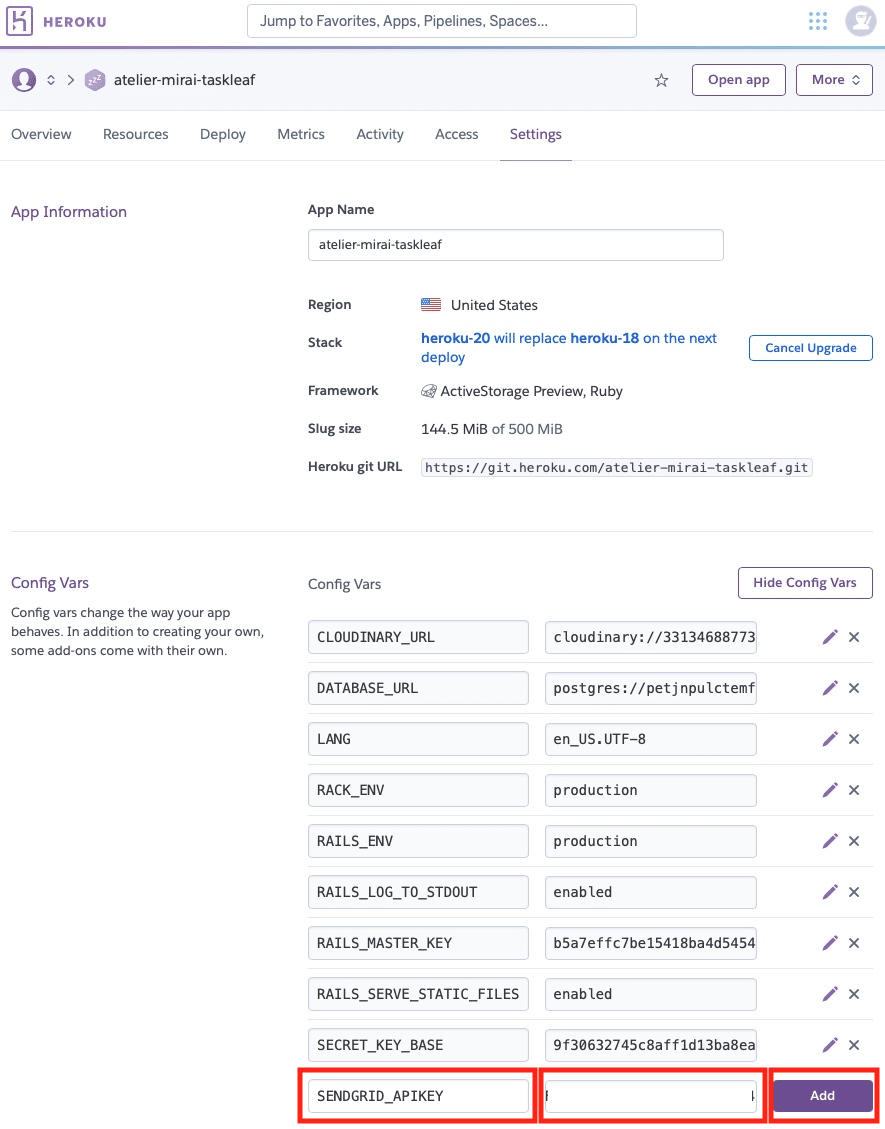Switch to the Overview tab
The width and height of the screenshot is (885, 1129).
coord(41,134)
